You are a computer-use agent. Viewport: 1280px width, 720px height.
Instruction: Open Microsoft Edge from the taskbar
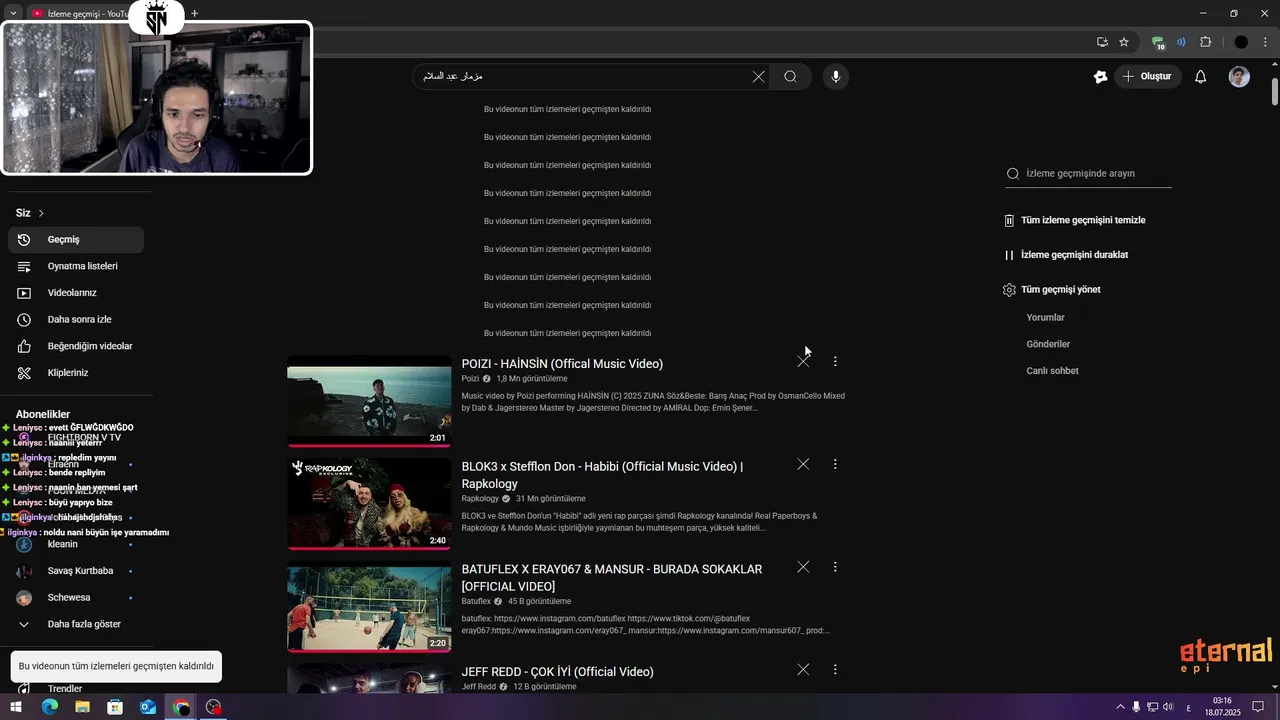pos(50,707)
